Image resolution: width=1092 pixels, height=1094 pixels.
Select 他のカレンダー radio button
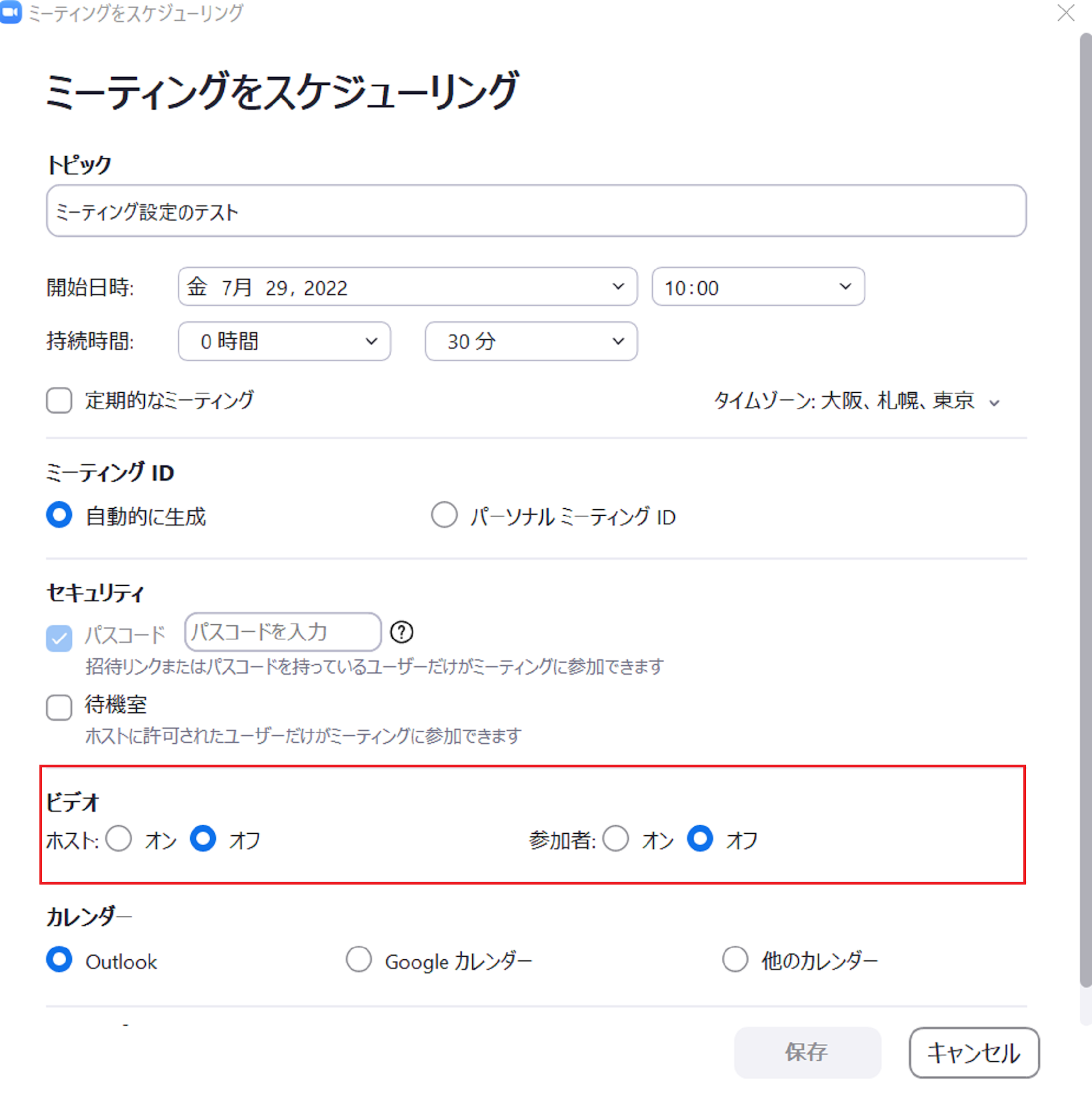click(735, 960)
